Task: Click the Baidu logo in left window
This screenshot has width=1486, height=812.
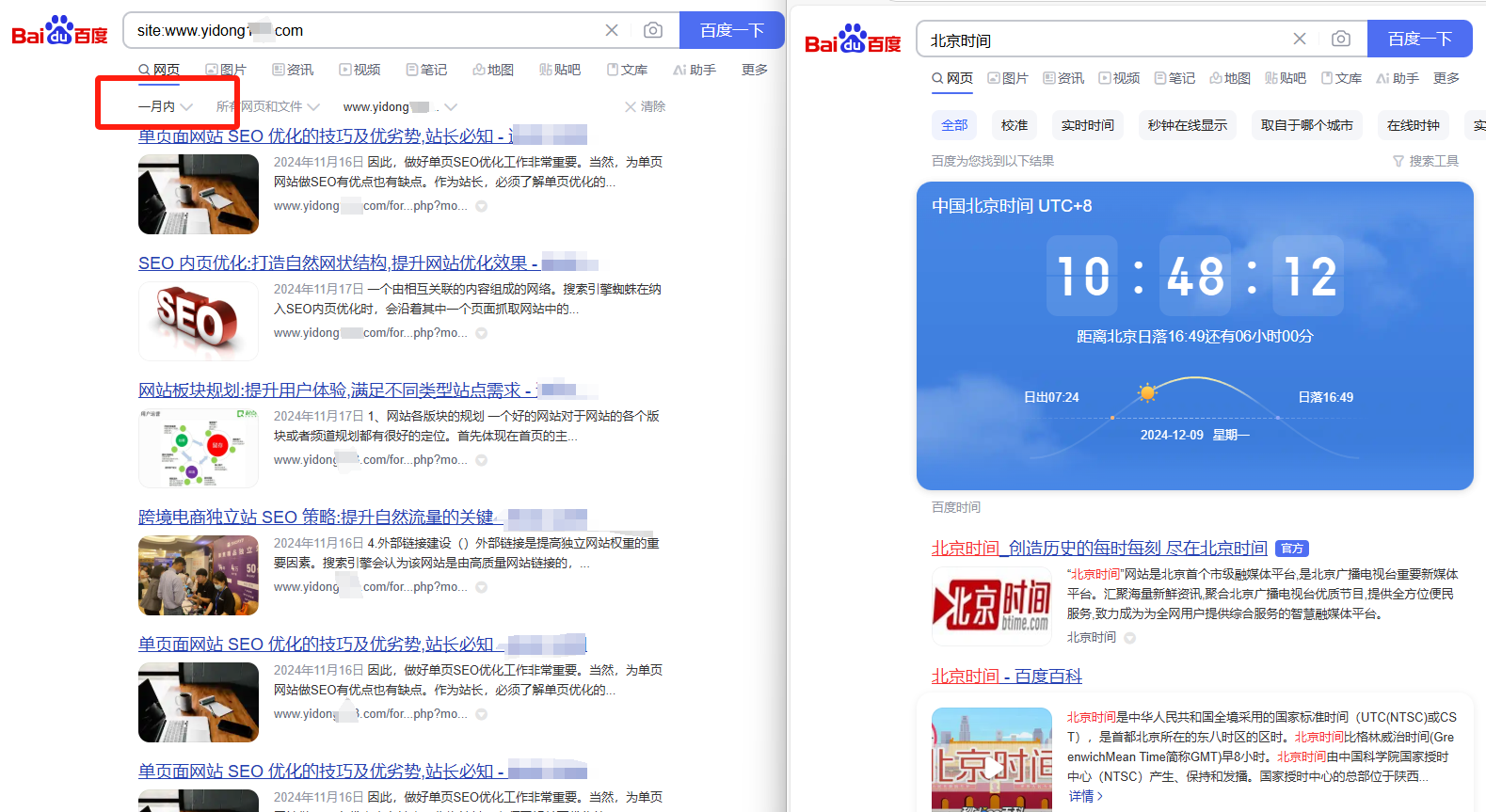Action: pos(59,31)
